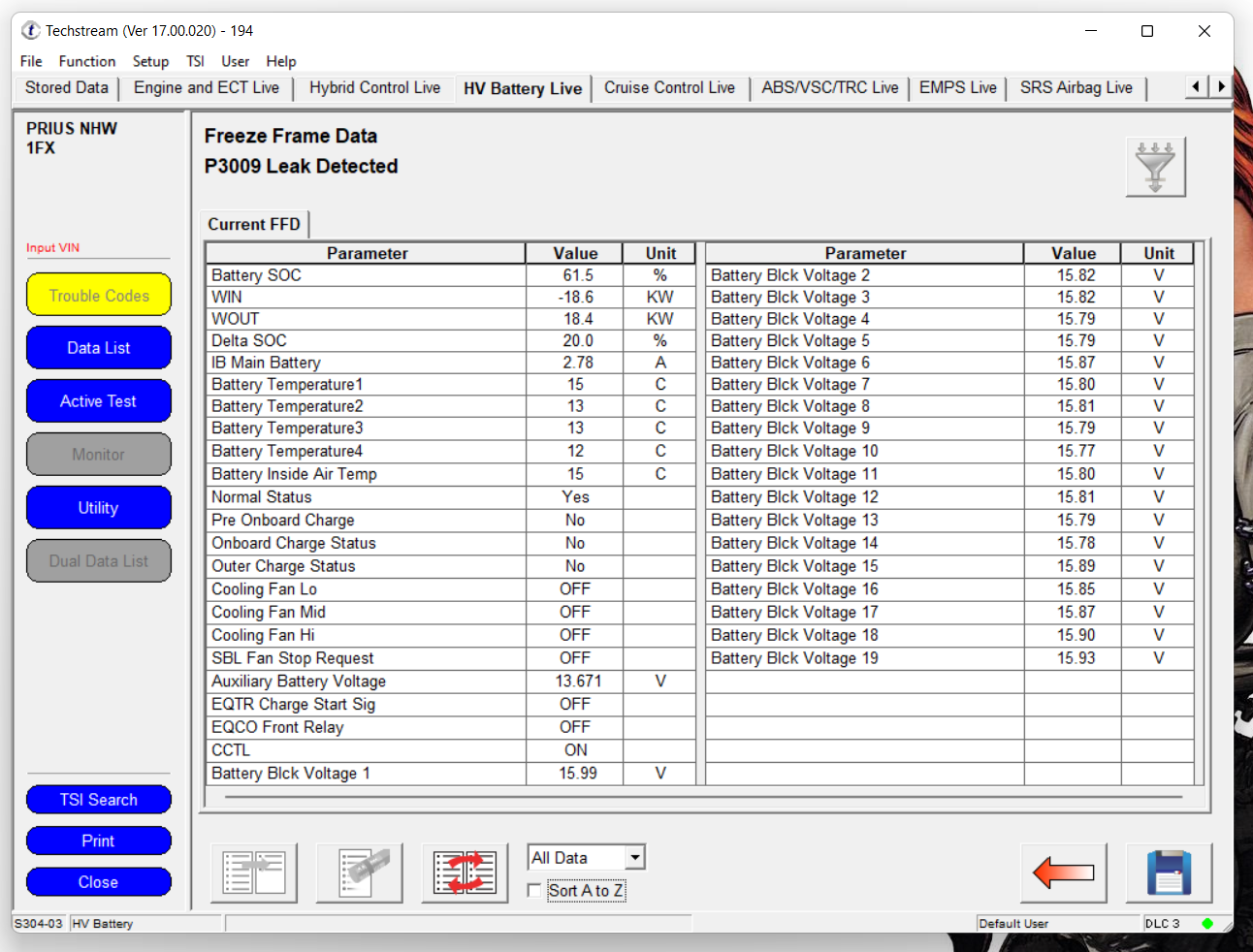Select the Battery Blck Voltage 19 row
This screenshot has width=1253, height=952.
point(949,658)
